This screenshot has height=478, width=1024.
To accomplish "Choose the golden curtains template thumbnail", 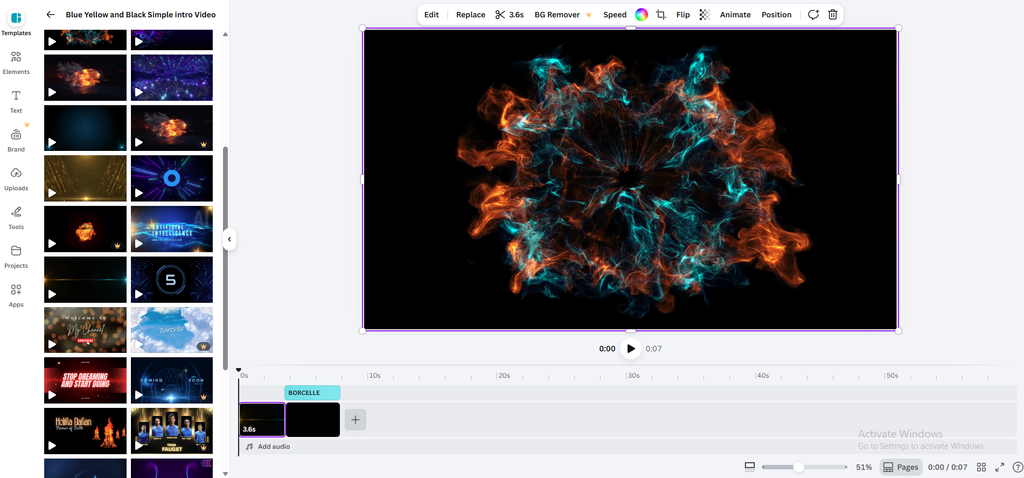I will point(85,178).
